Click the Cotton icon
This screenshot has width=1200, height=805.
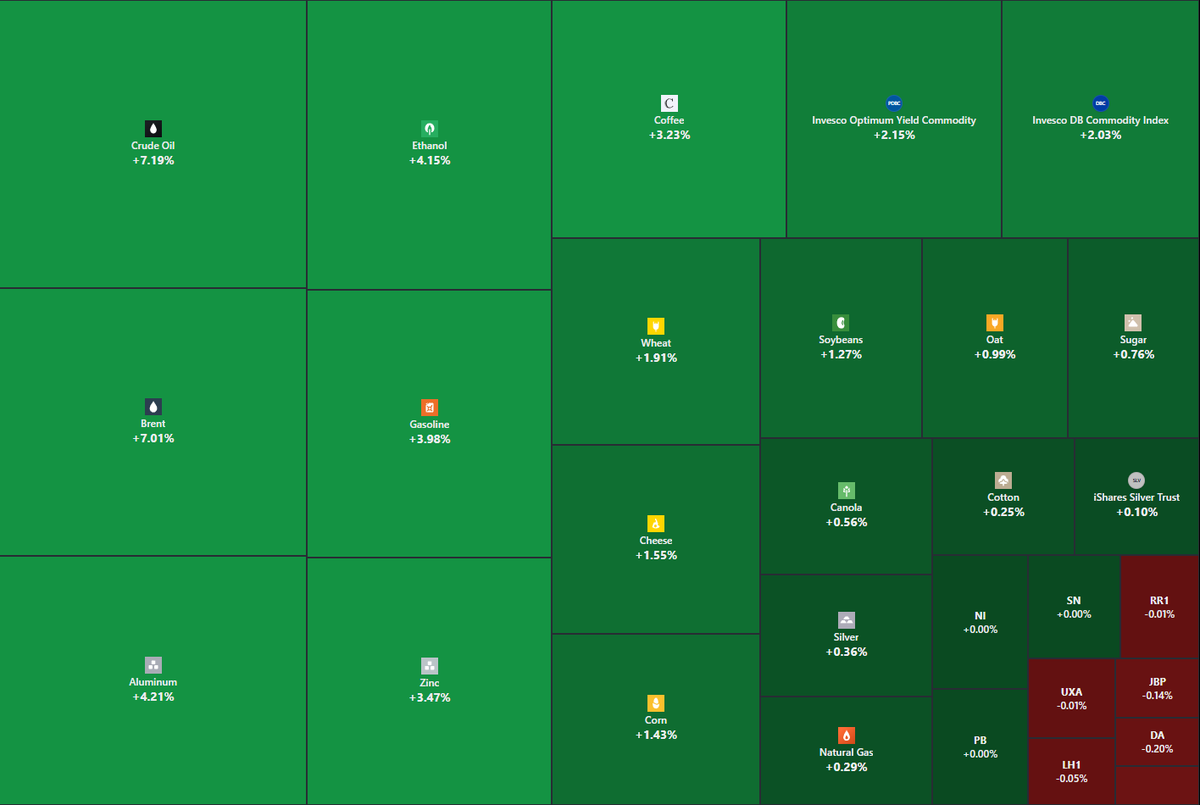1003,480
